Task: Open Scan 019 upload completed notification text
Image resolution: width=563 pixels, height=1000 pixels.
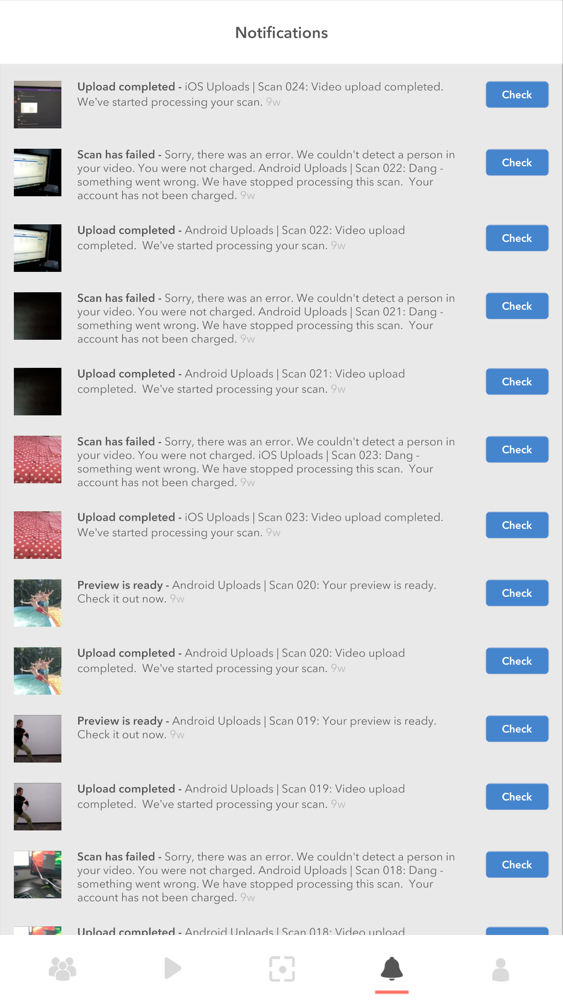Action: [x=241, y=797]
